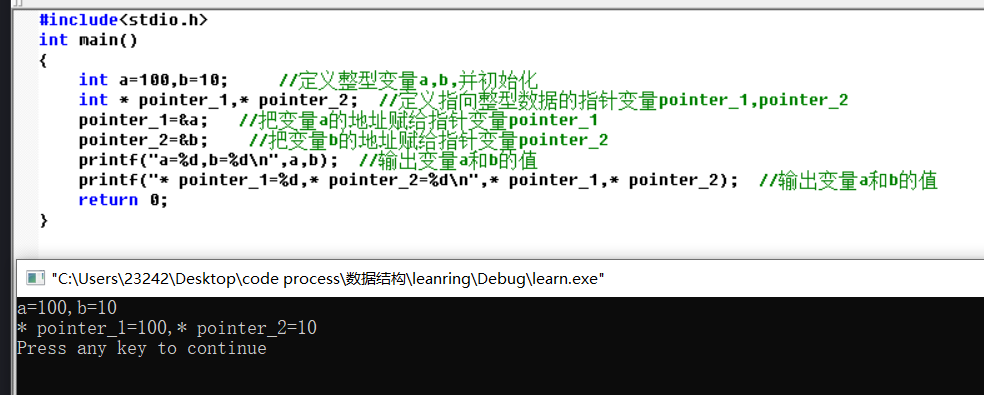Click the console window icon in learn.exe title bar
984x395 pixels.
[35, 278]
